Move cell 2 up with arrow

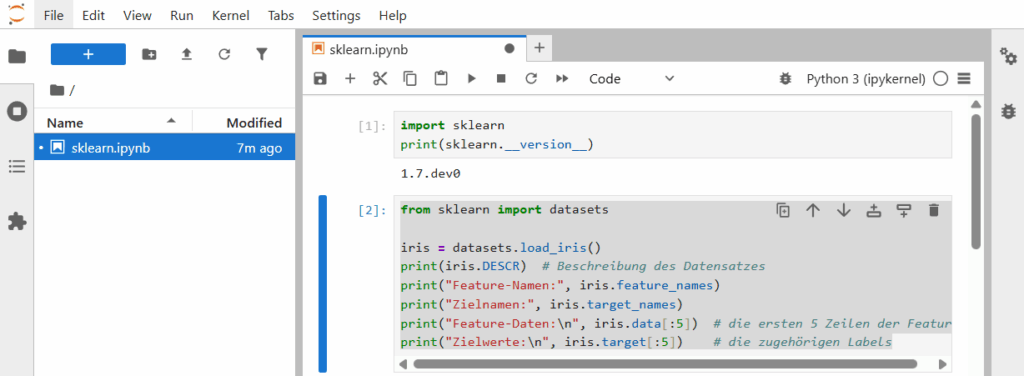click(x=812, y=210)
